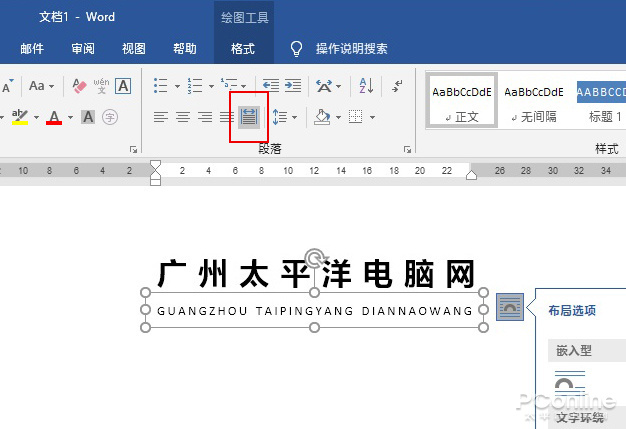Open the font color dropdown arrow

70,117
